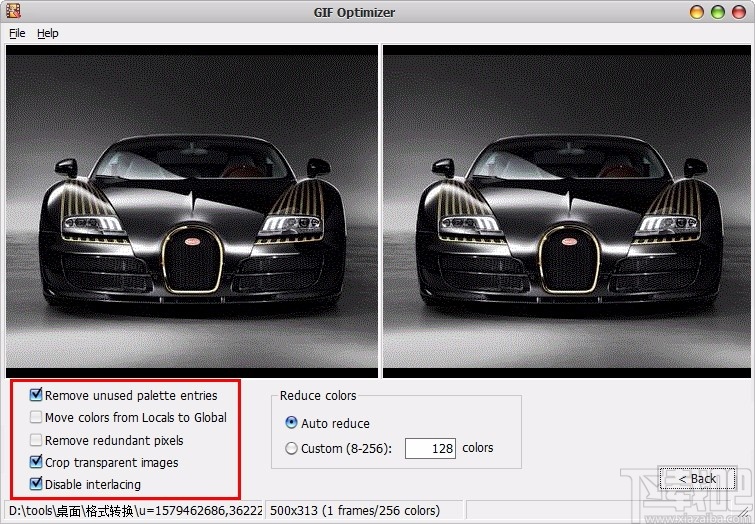The height and width of the screenshot is (524, 755).
Task: Click the custom colors count field
Action: click(x=430, y=448)
